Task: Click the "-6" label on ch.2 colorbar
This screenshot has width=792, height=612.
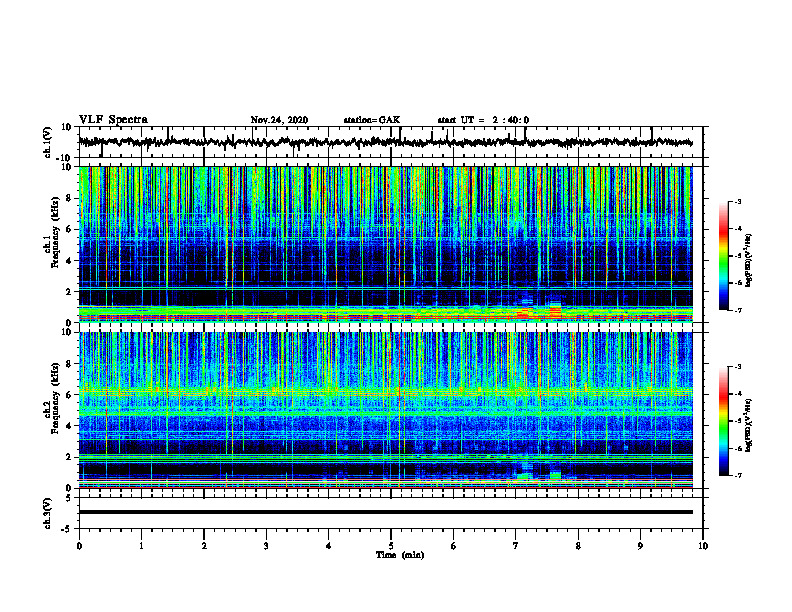Action: pyautogui.click(x=737, y=448)
